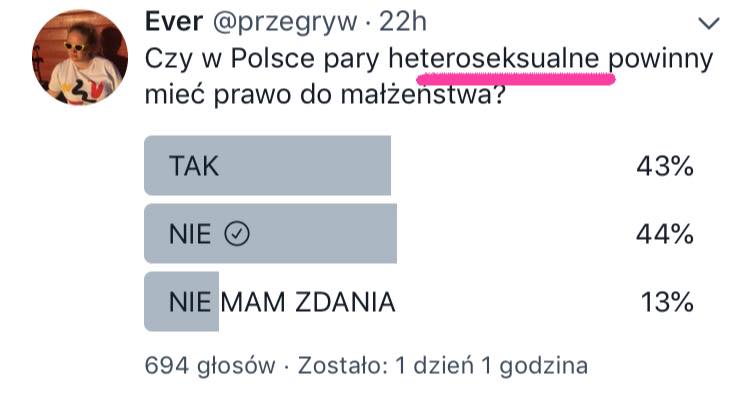Click the 13% result label

pos(667,302)
